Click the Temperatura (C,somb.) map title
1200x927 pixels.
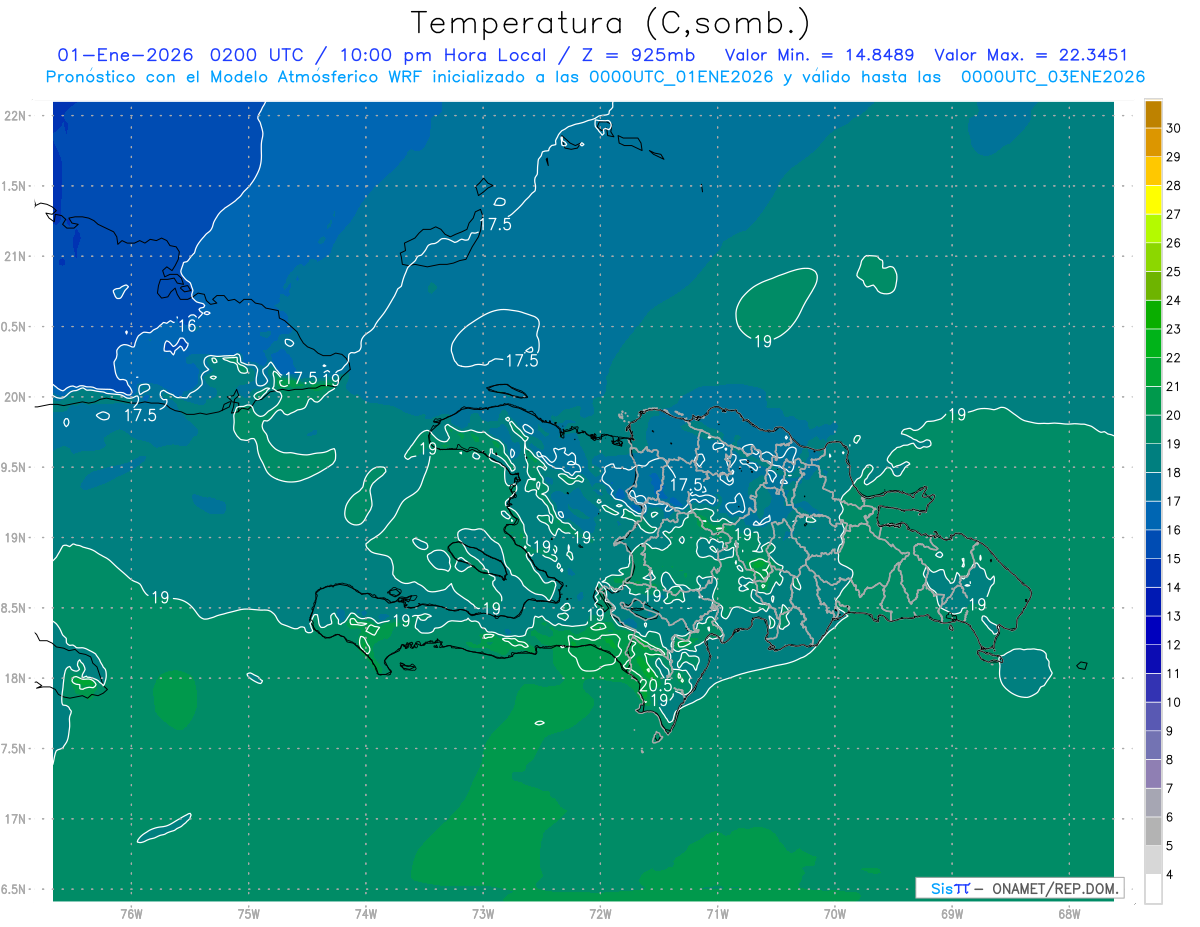[x=610, y=22]
